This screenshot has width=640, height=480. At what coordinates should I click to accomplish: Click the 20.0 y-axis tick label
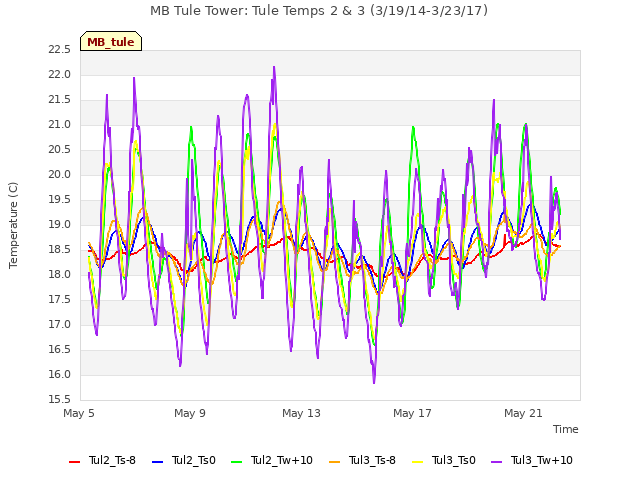(x=60, y=175)
